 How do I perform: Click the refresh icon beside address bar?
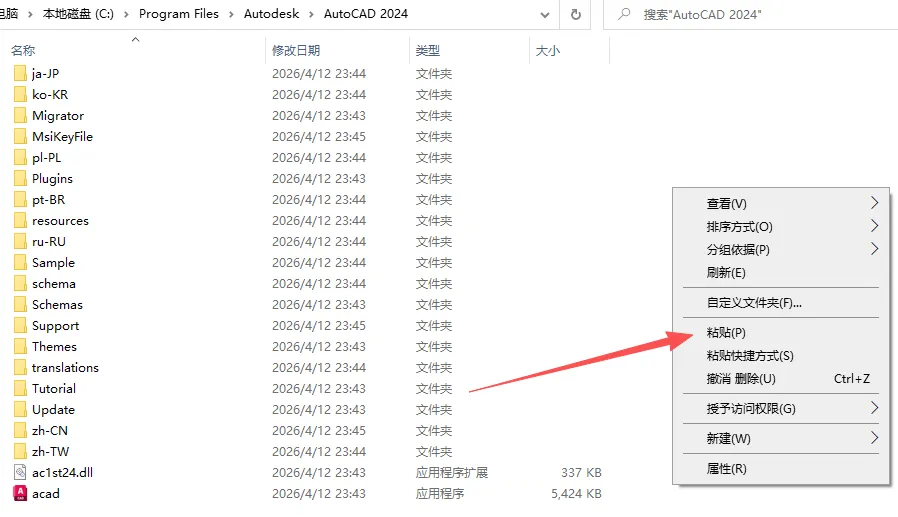click(576, 14)
